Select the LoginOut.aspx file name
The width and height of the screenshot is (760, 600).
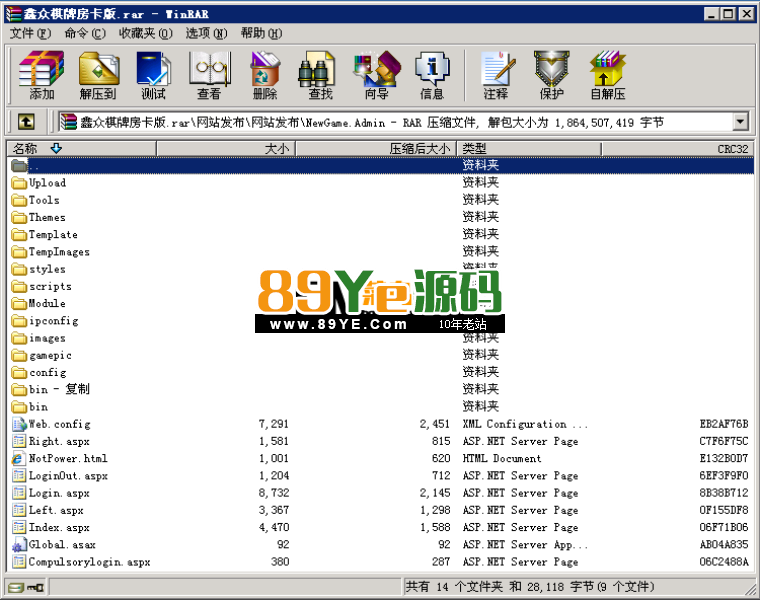(x=68, y=476)
